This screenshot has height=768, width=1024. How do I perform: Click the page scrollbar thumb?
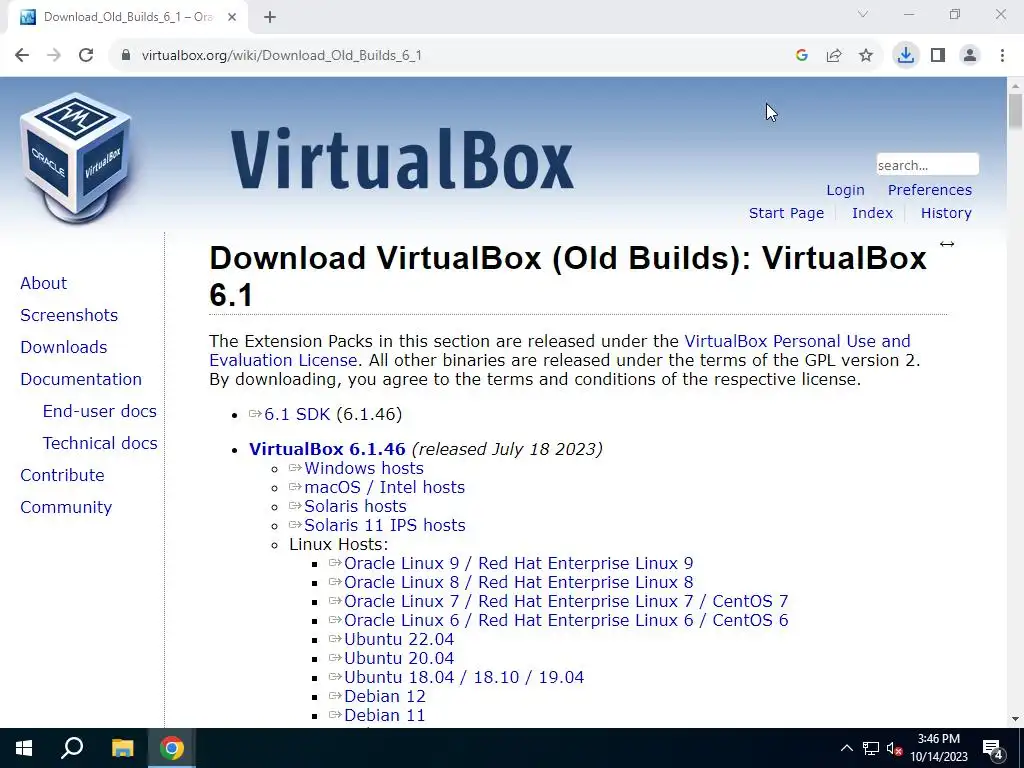pyautogui.click(x=1016, y=111)
